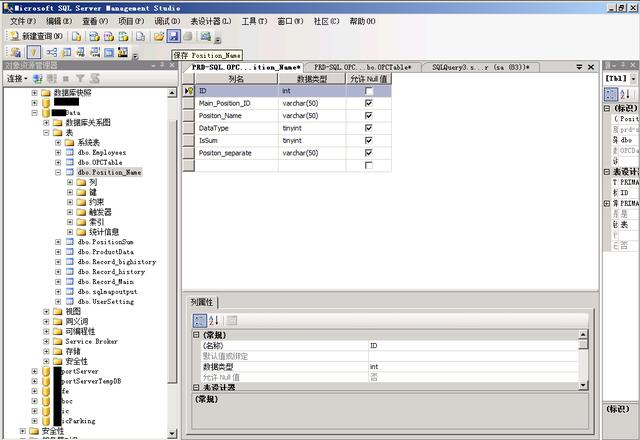Switch to the SQLQuery3 tab
This screenshot has width=640, height=440.
click(x=480, y=67)
